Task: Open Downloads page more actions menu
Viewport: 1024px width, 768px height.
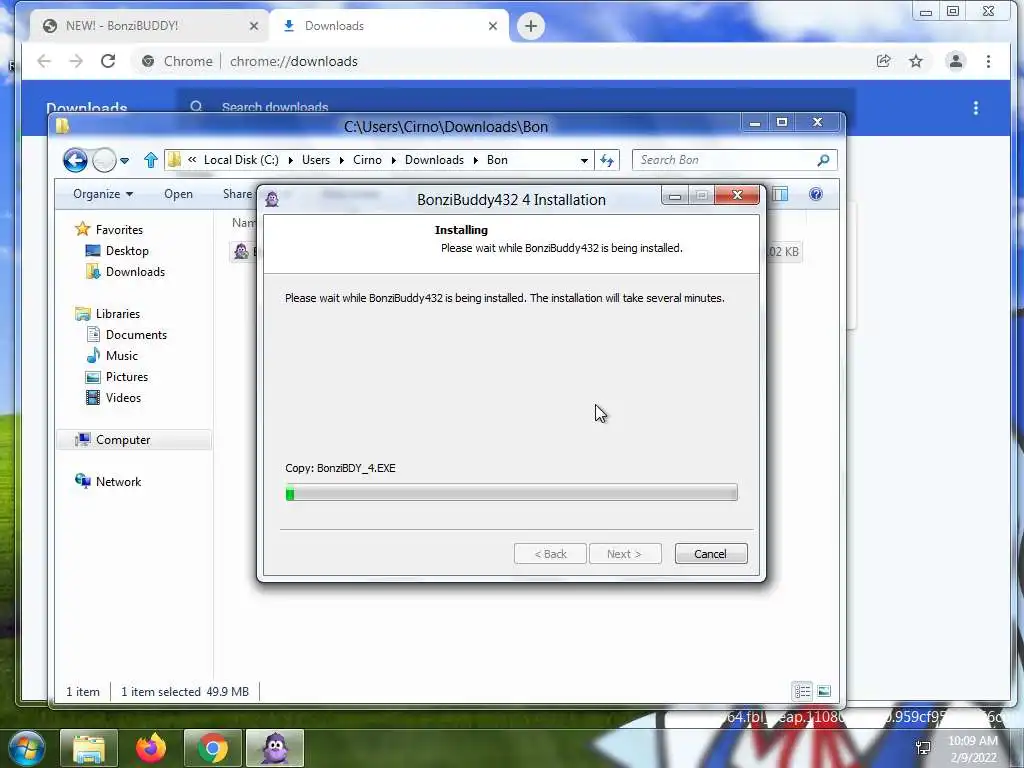Action: 976,108
